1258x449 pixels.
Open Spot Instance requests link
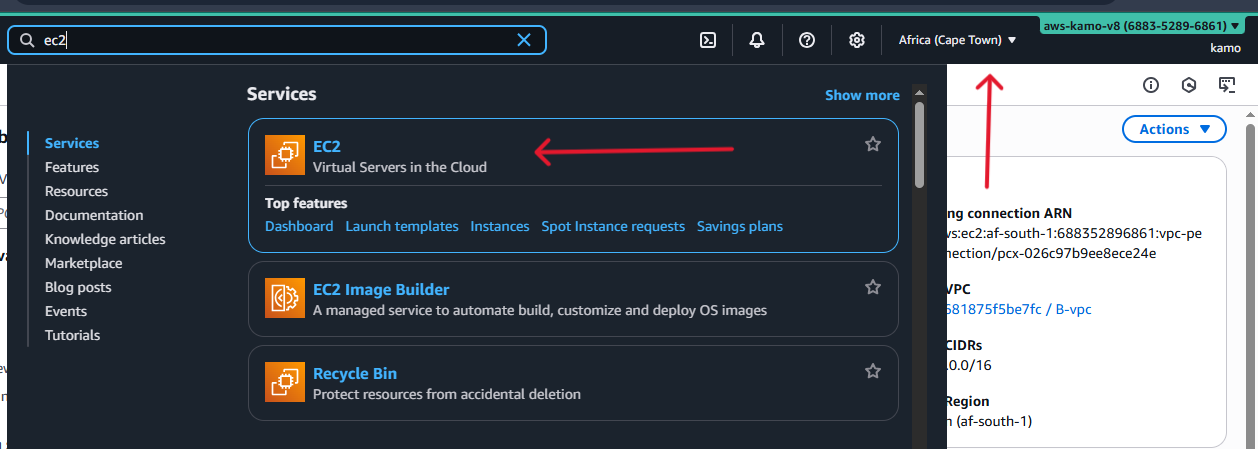point(613,226)
